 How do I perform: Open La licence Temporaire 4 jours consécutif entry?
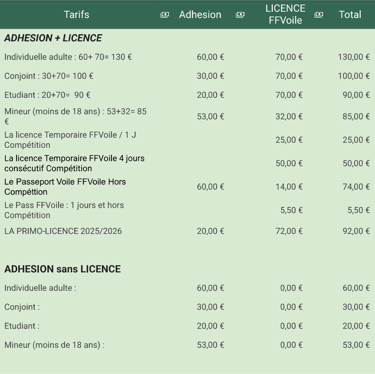coord(74,163)
